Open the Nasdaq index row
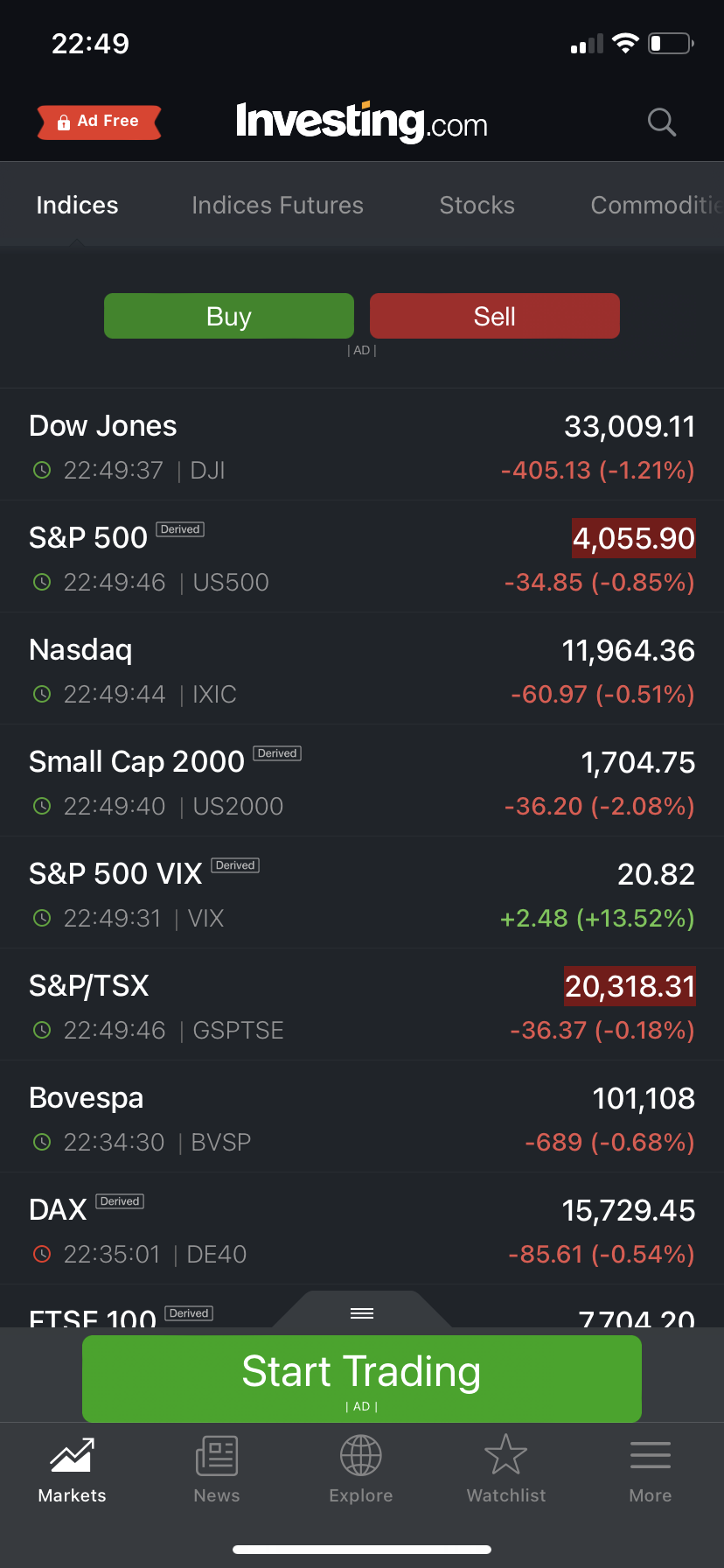This screenshot has width=724, height=1568. coord(362,669)
